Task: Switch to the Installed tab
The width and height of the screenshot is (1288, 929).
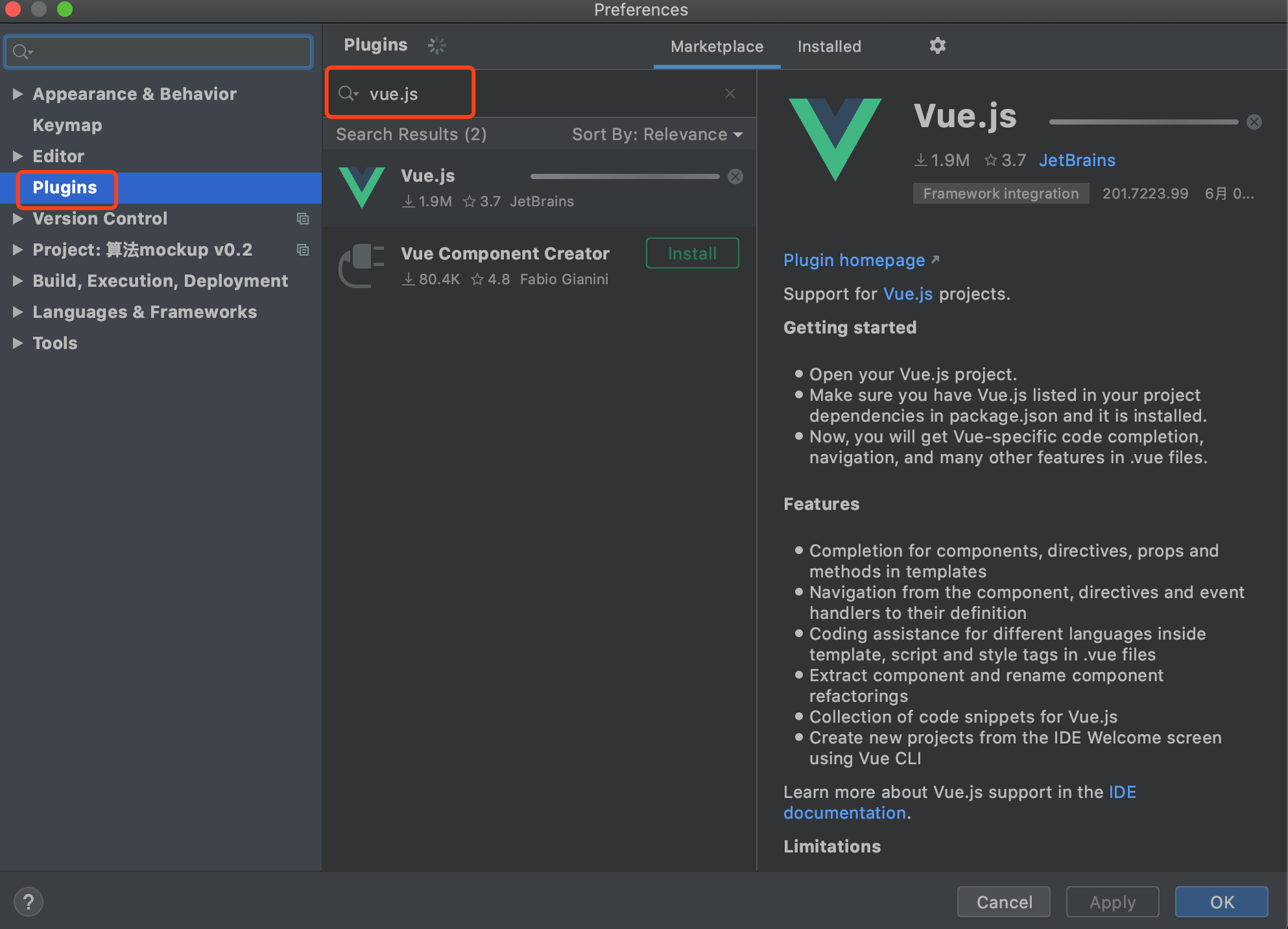Action: click(829, 46)
